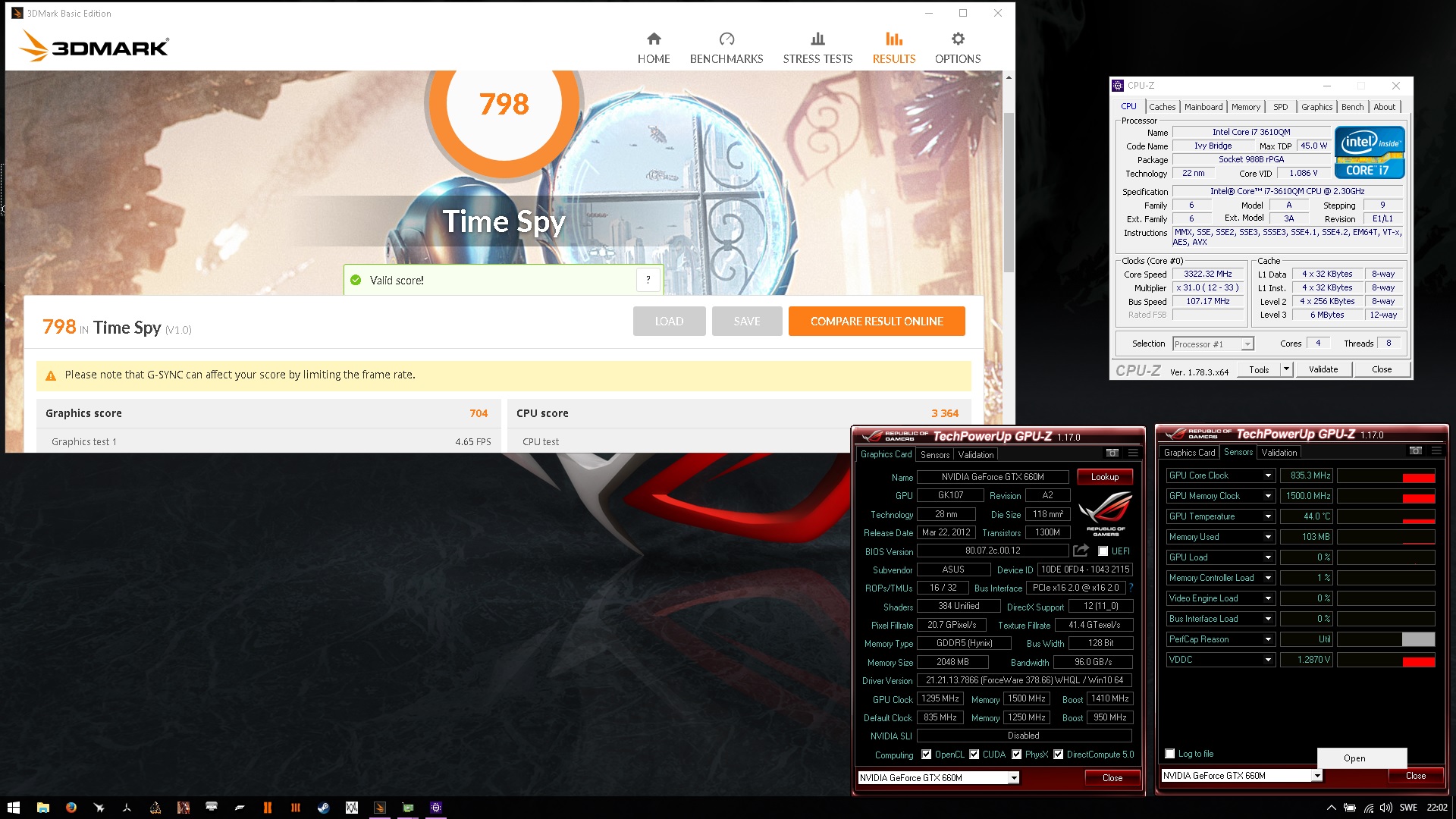Click Validate button in CPU-Z
Viewport: 1456px width, 819px height.
[x=1323, y=369]
